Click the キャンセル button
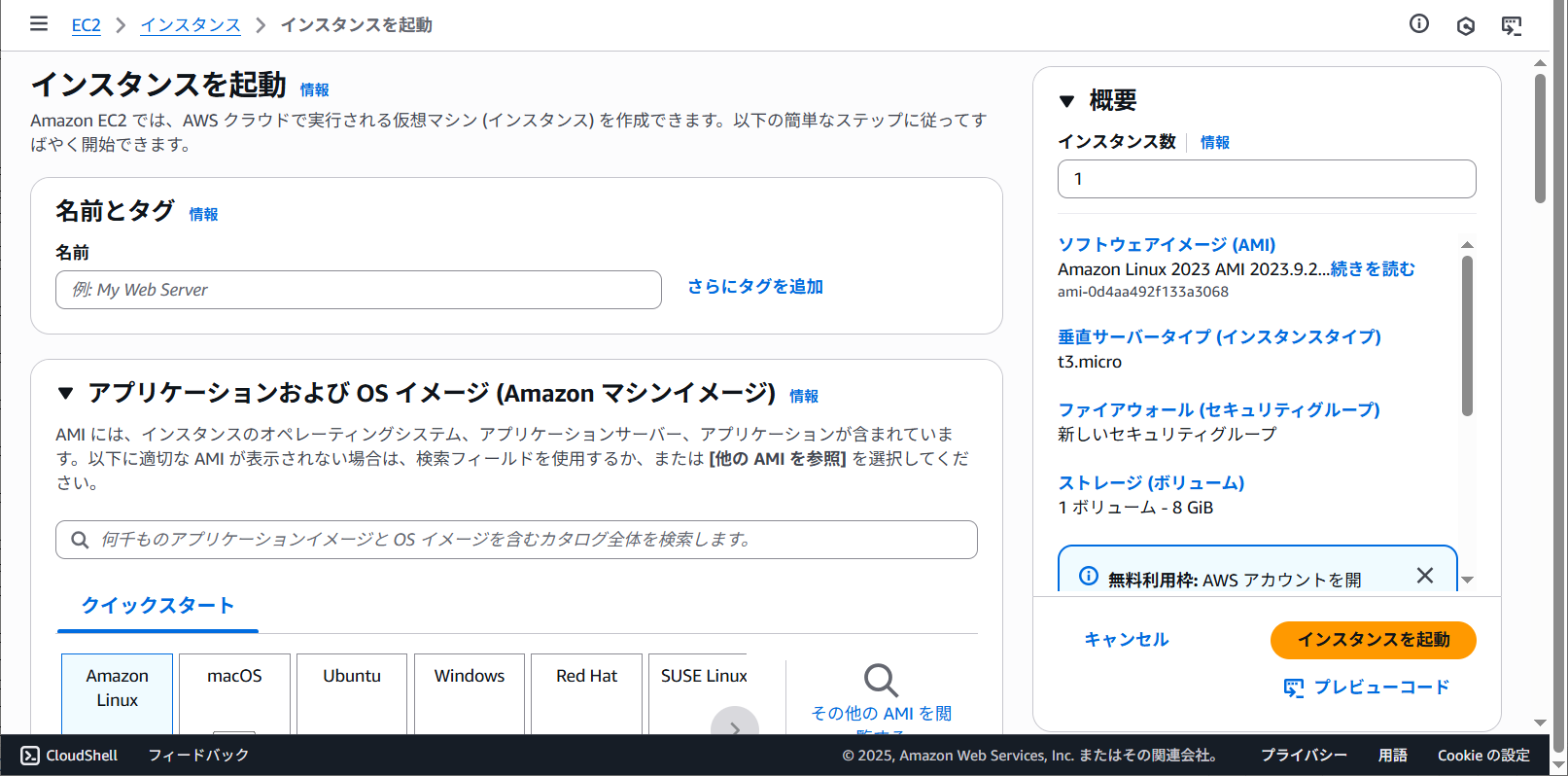Image resolution: width=1568 pixels, height=776 pixels. point(1127,640)
